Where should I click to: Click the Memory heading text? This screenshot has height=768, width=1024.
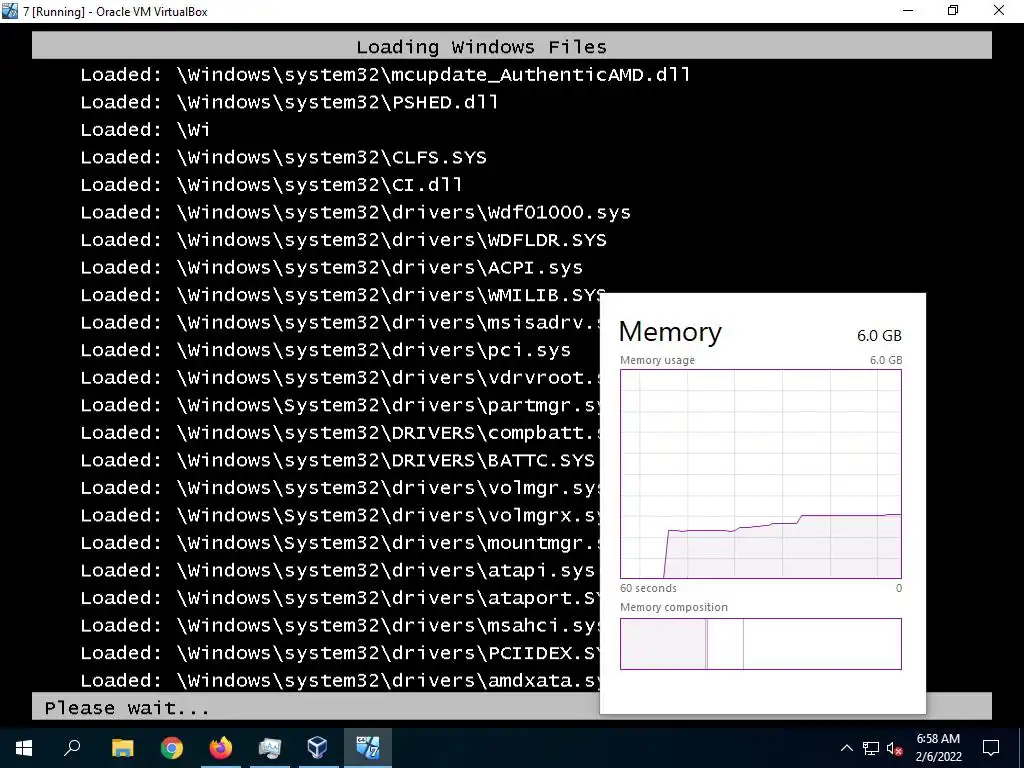tap(670, 332)
